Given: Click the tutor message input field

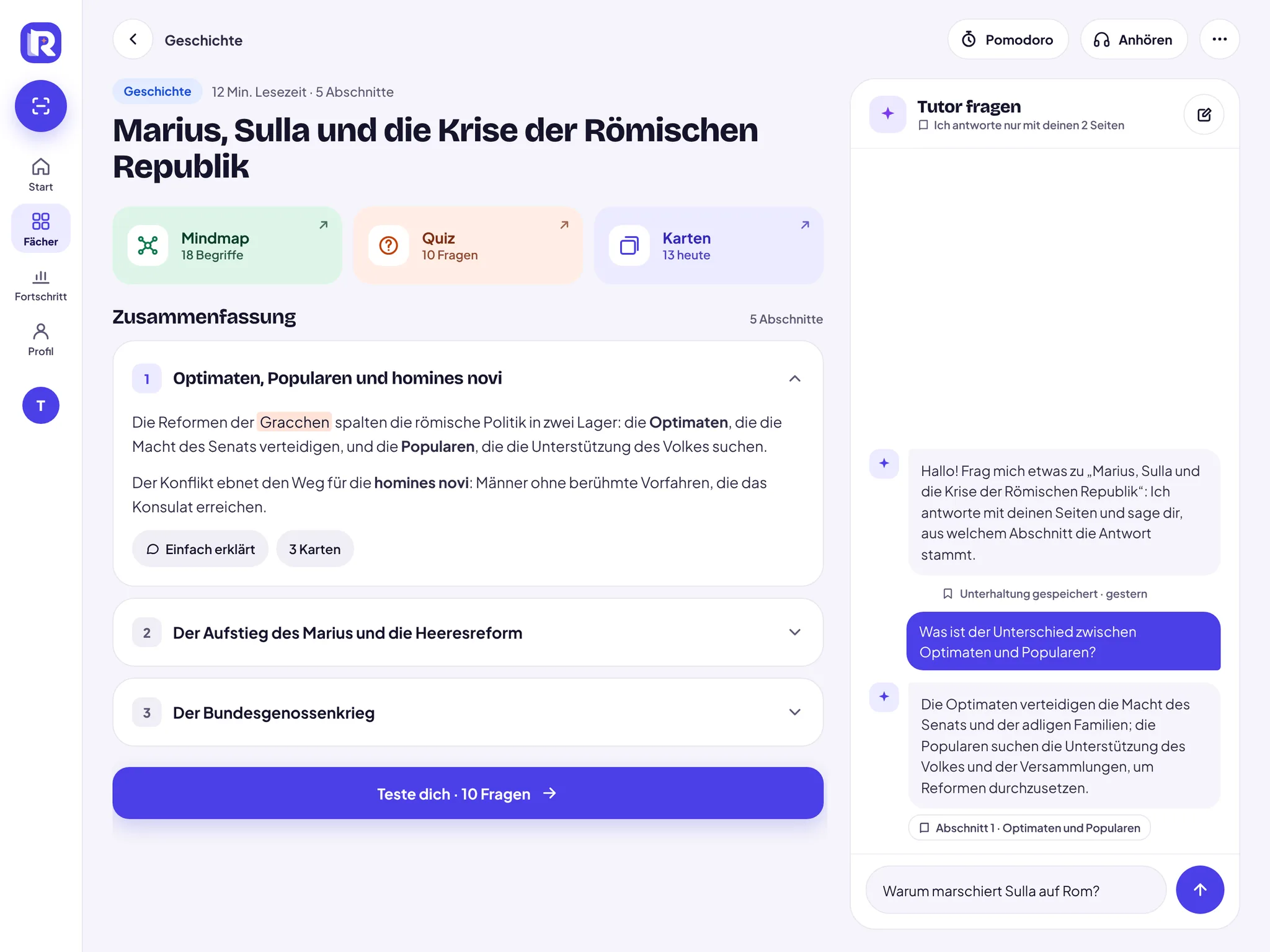Looking at the screenshot, I should (1016, 891).
